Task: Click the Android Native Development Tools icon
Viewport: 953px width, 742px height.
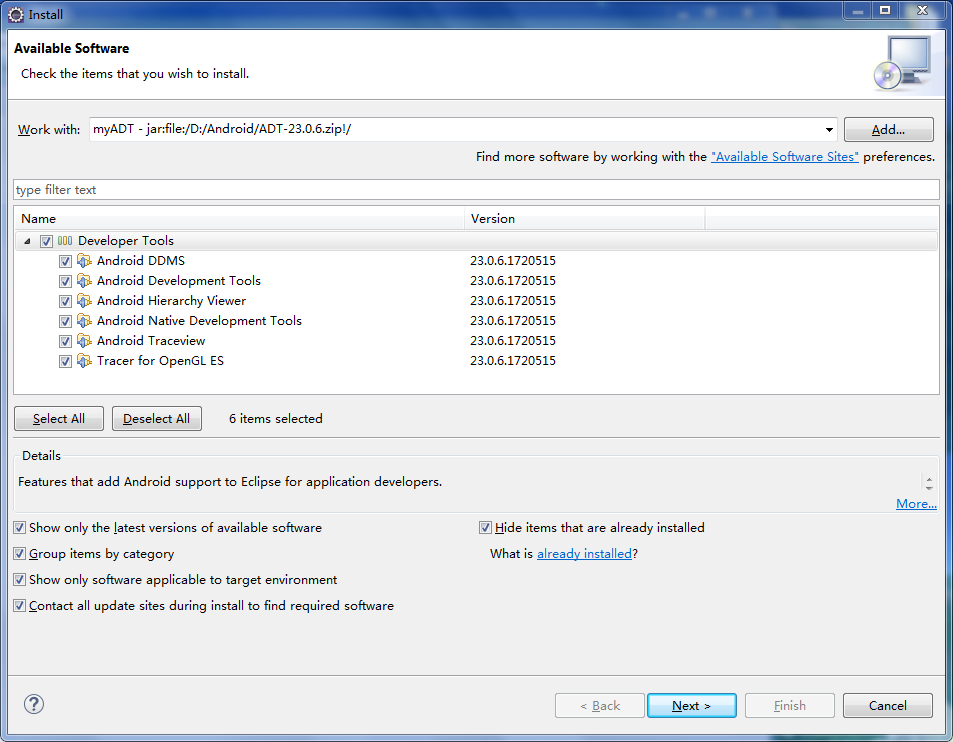Action: pos(84,321)
